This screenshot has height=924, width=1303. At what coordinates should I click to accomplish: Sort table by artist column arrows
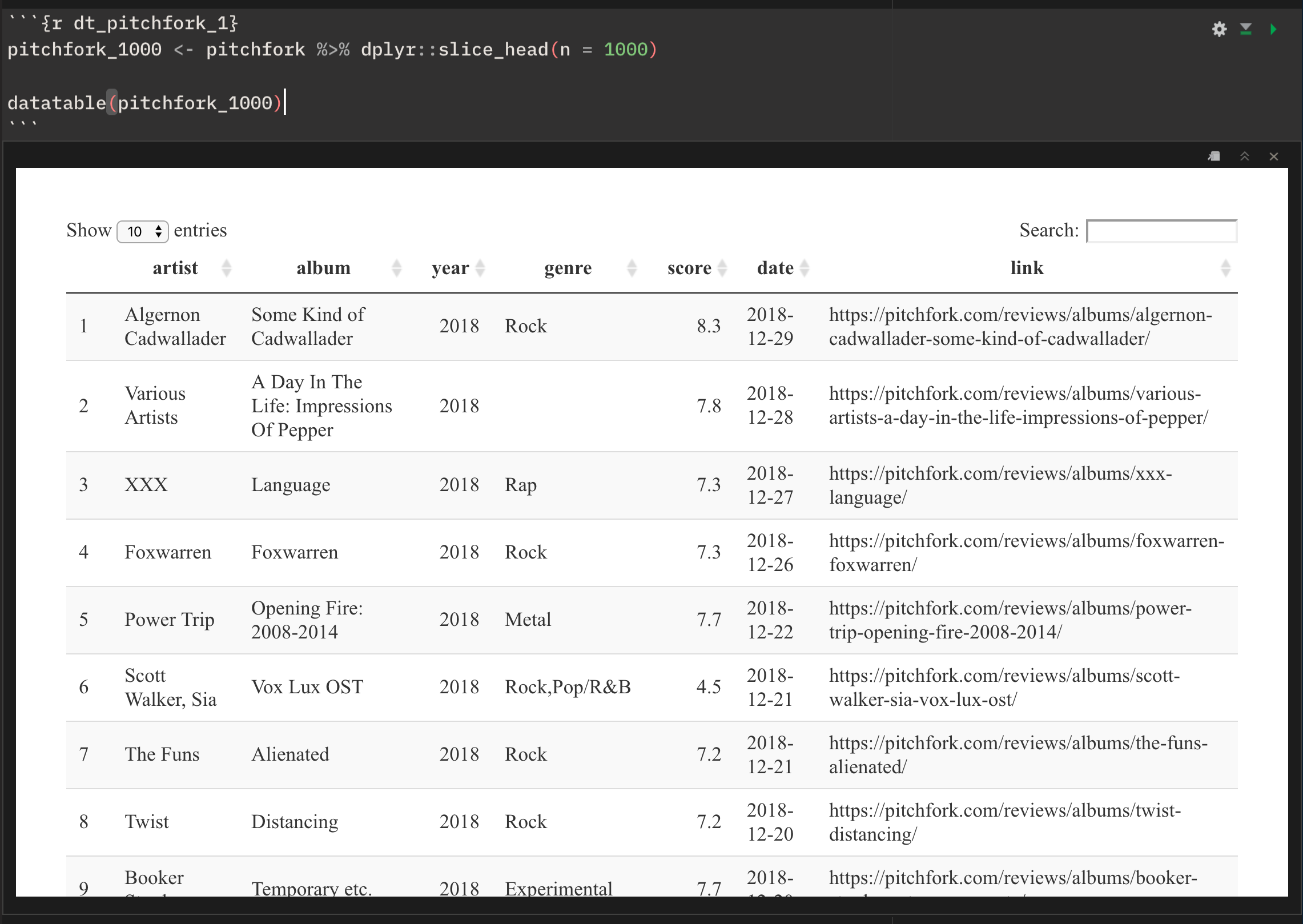226,268
